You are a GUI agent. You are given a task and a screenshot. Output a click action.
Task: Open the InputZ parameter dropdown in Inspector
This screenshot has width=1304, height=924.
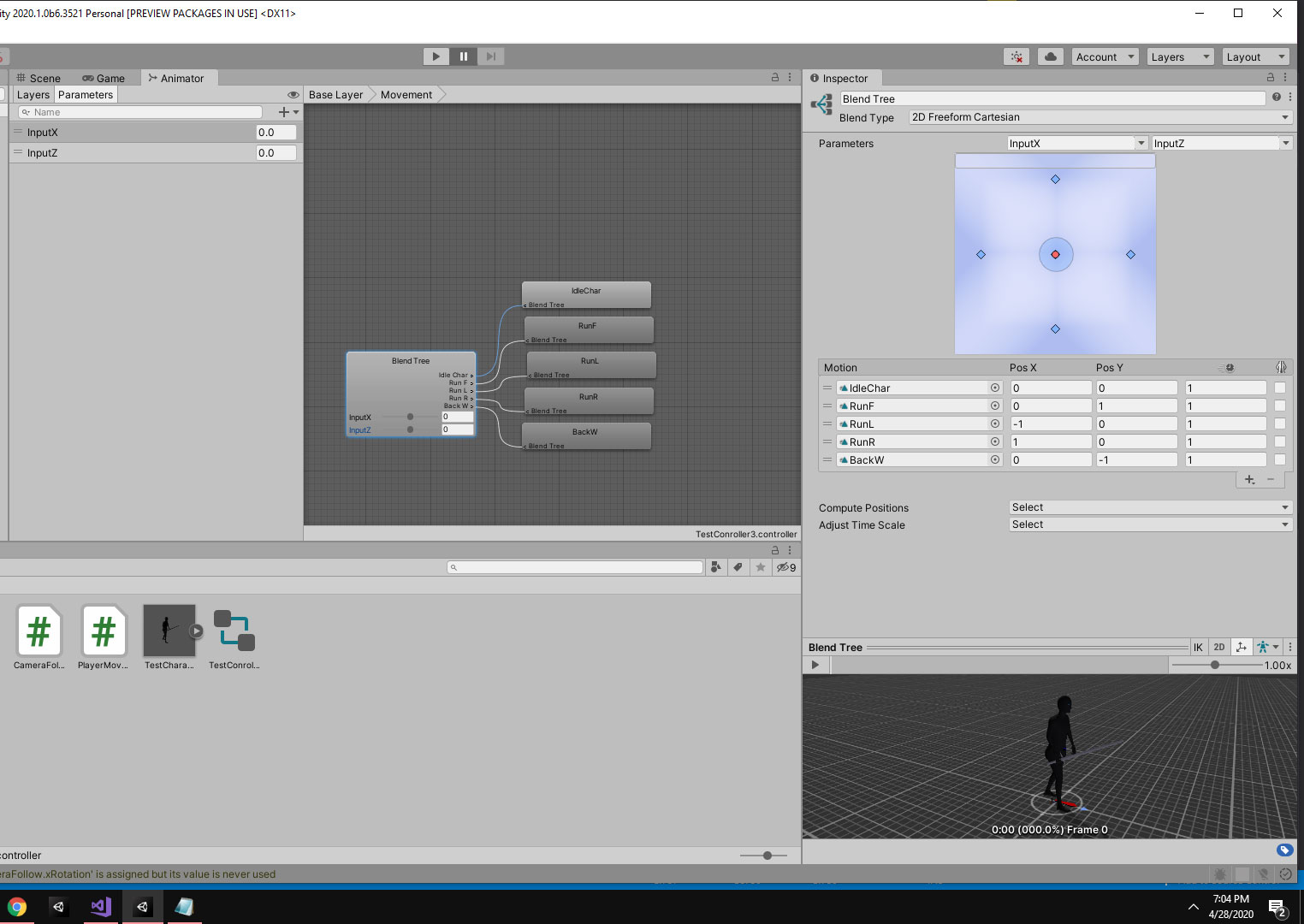pos(1221,144)
